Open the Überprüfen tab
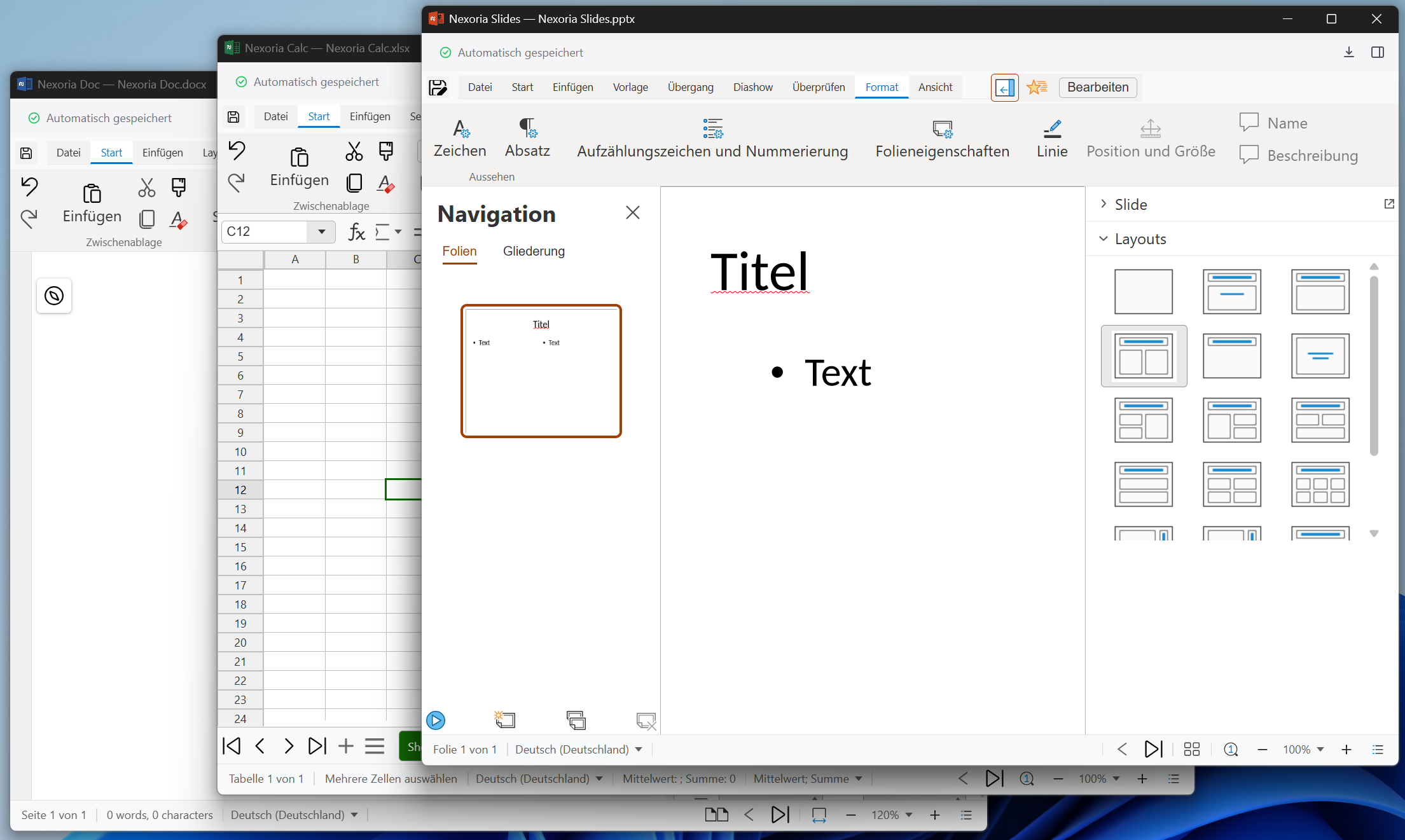 [818, 87]
